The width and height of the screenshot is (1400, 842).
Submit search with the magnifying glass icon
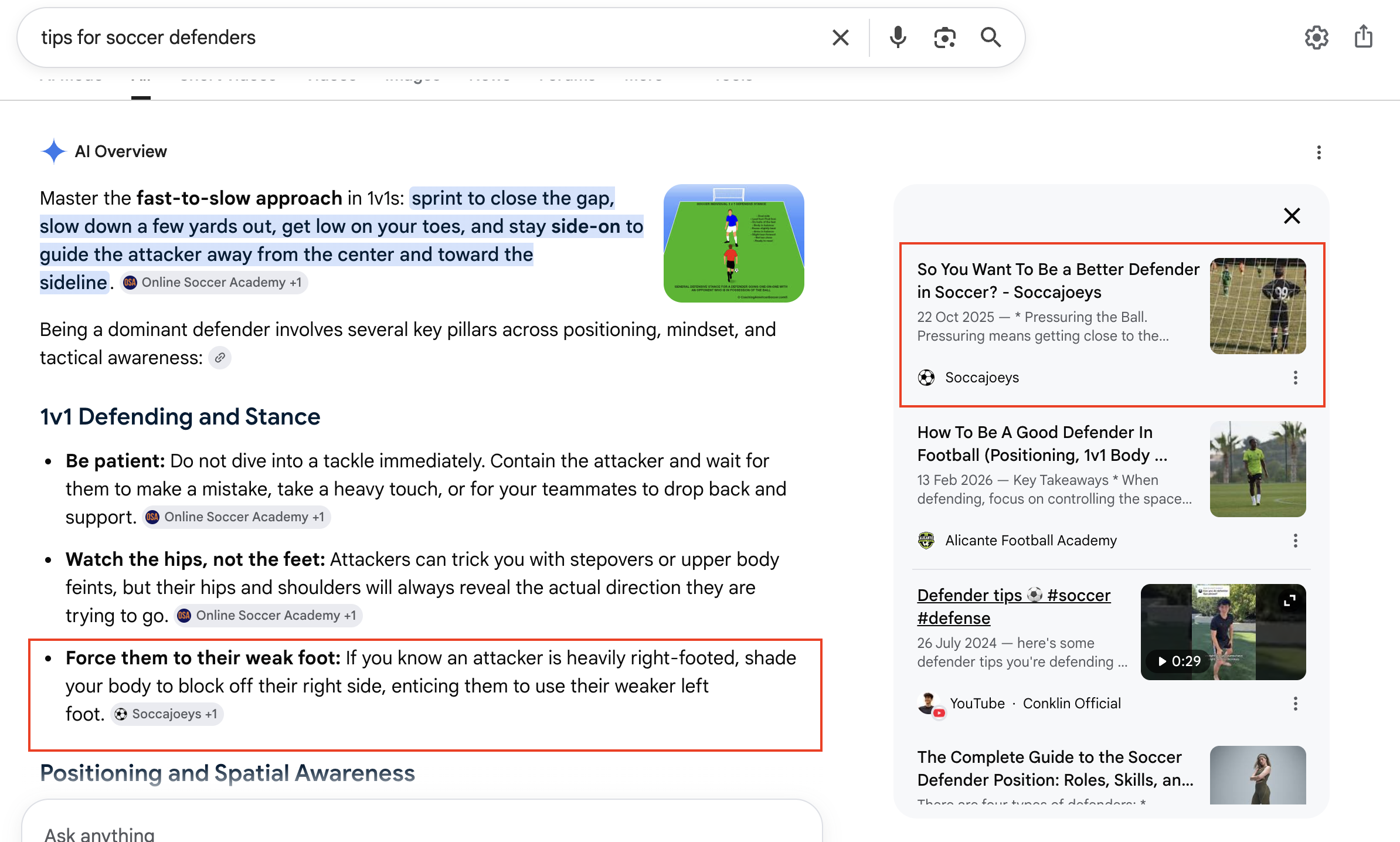pos(991,38)
